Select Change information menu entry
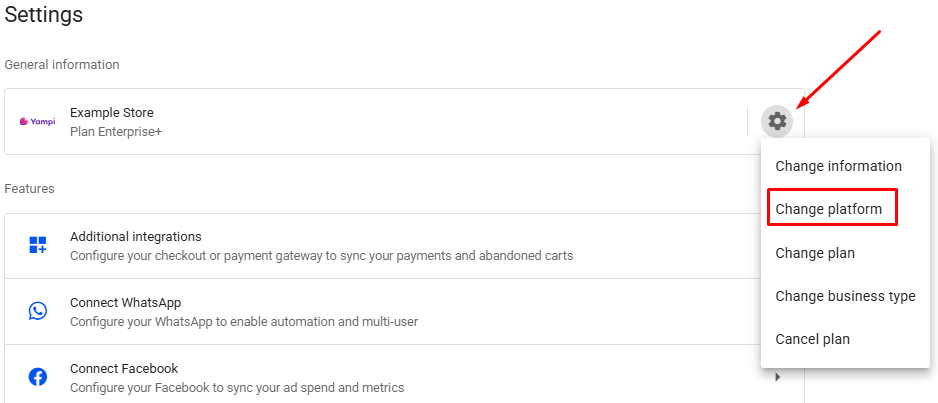The width and height of the screenshot is (938, 403). pos(838,166)
